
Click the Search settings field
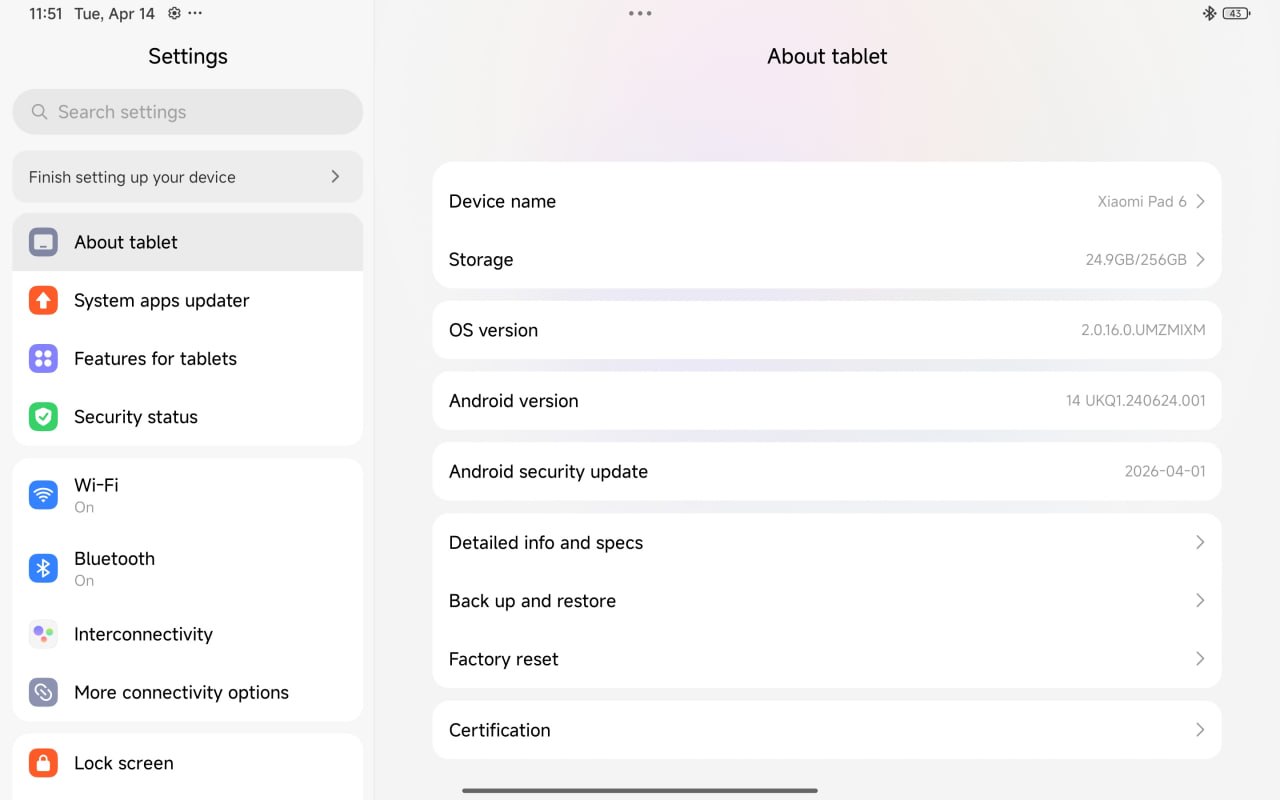[x=188, y=112]
